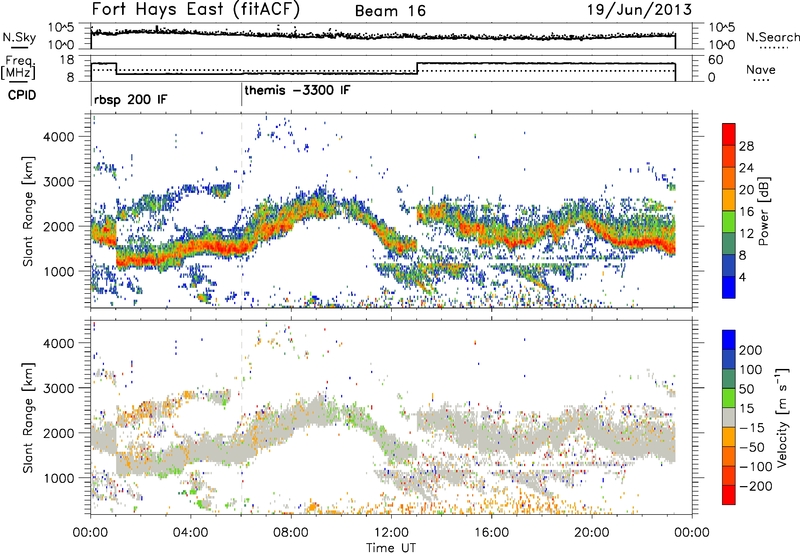The height and width of the screenshot is (554, 800).
Task: Click the '15' tick on Velocity colorbar
Action: coord(746,409)
